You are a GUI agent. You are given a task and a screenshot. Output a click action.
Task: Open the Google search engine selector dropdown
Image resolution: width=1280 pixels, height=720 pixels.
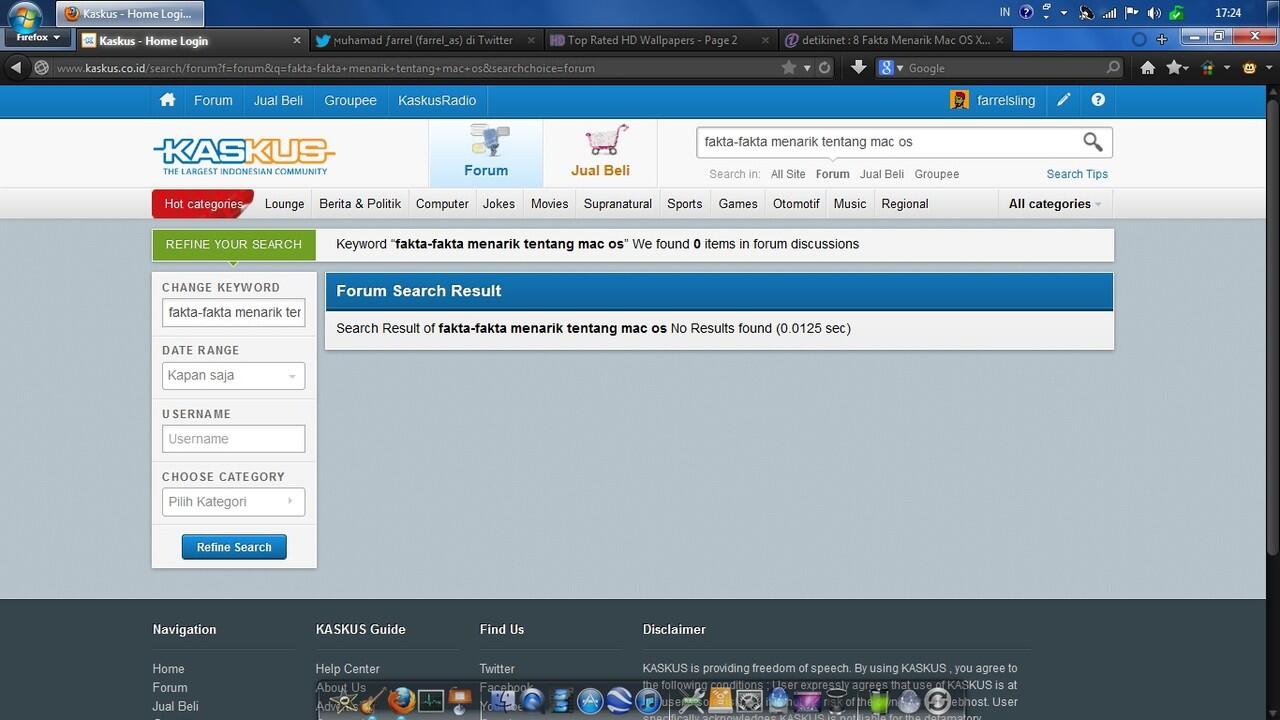click(x=891, y=68)
